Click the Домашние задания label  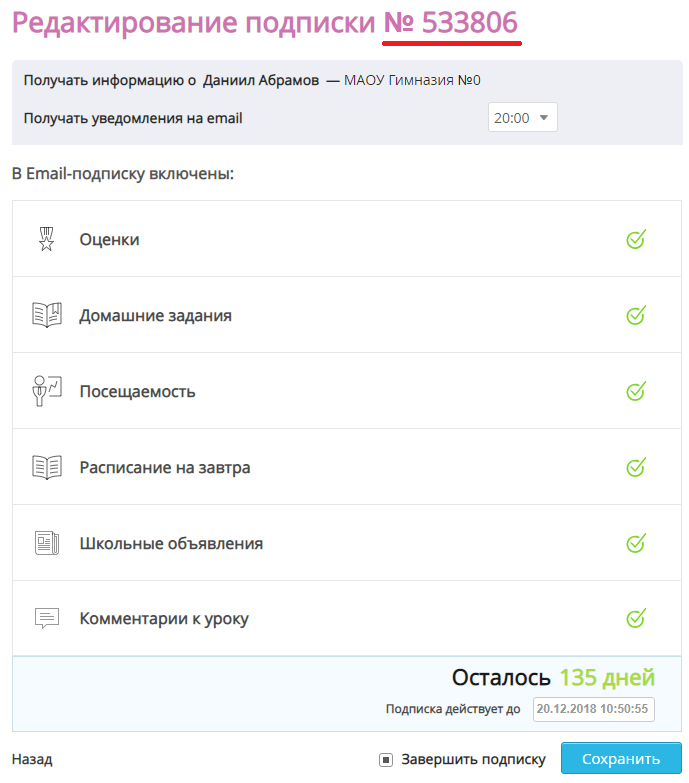coord(155,316)
